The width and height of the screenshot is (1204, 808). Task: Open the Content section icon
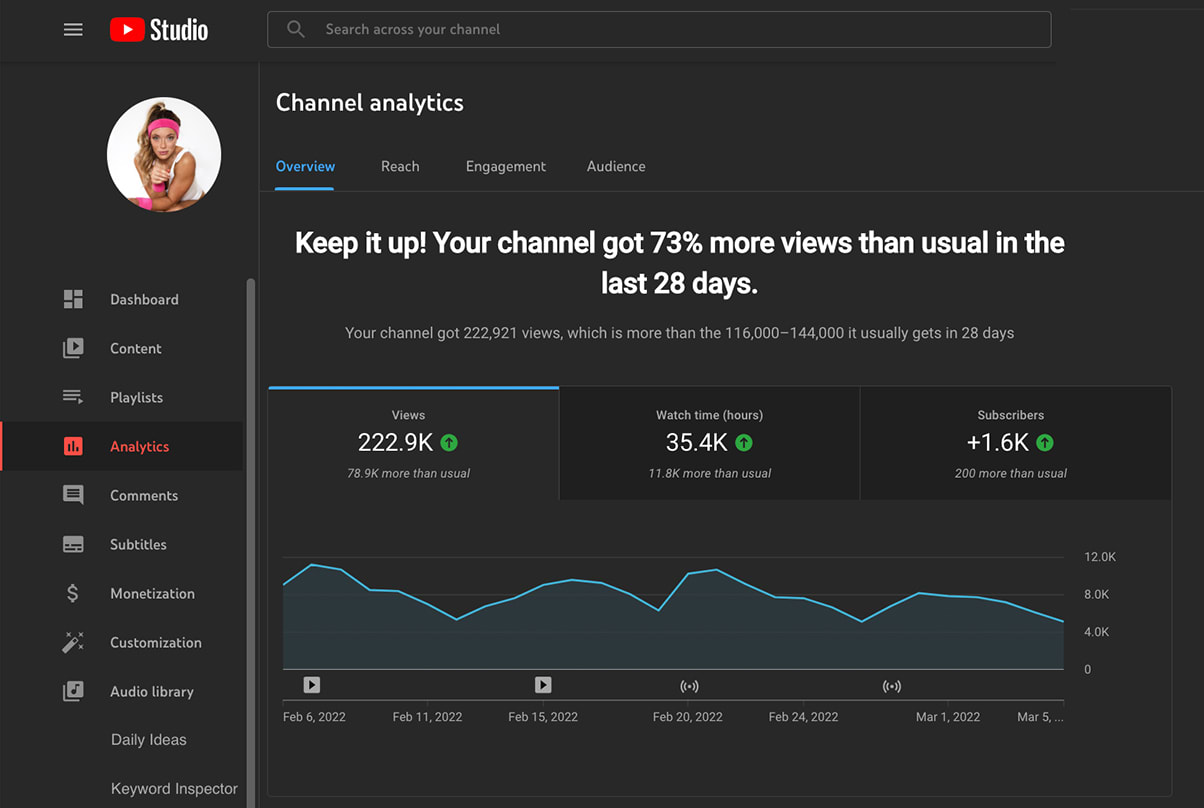[x=73, y=348]
